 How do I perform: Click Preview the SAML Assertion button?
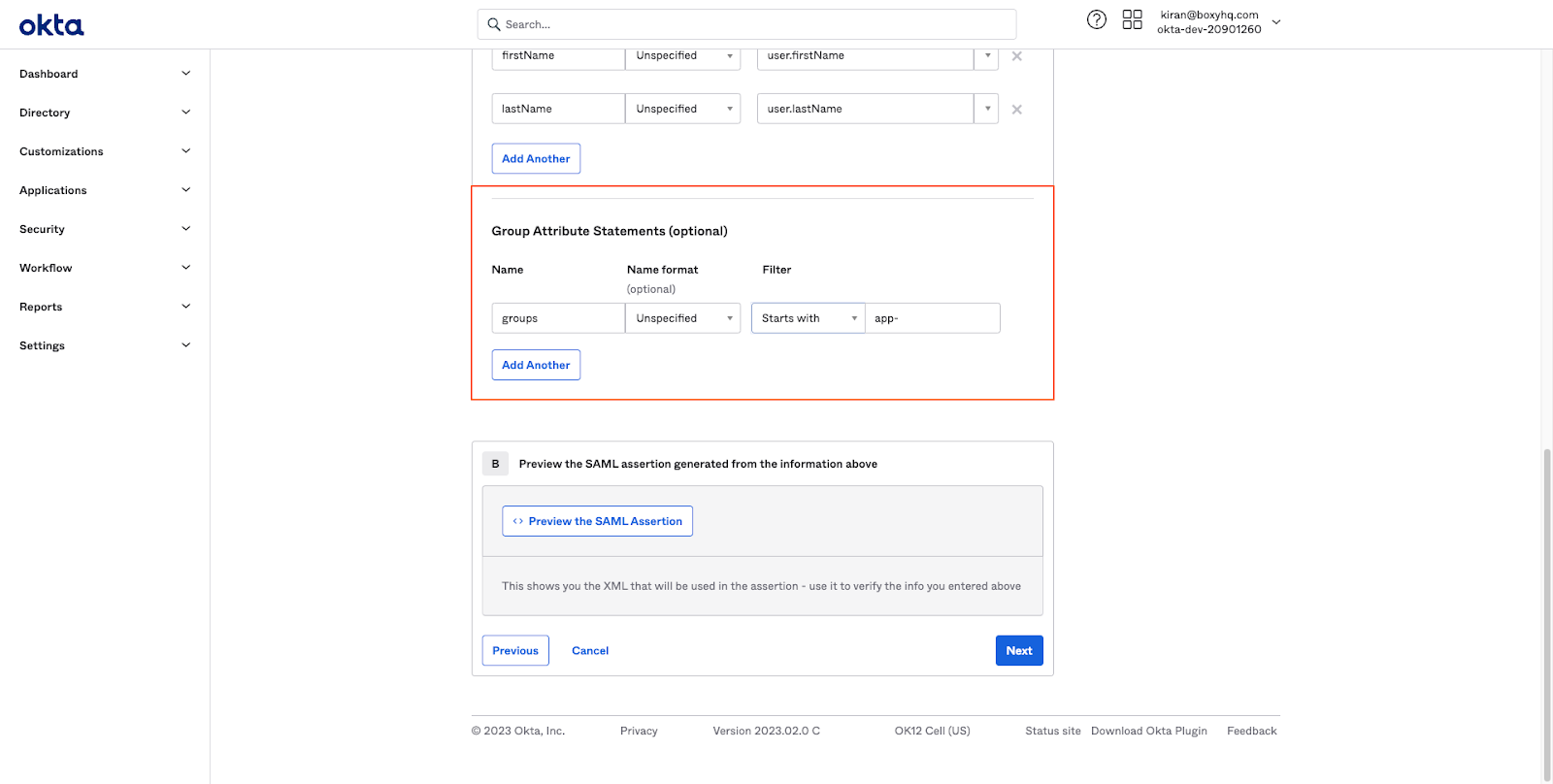[597, 521]
